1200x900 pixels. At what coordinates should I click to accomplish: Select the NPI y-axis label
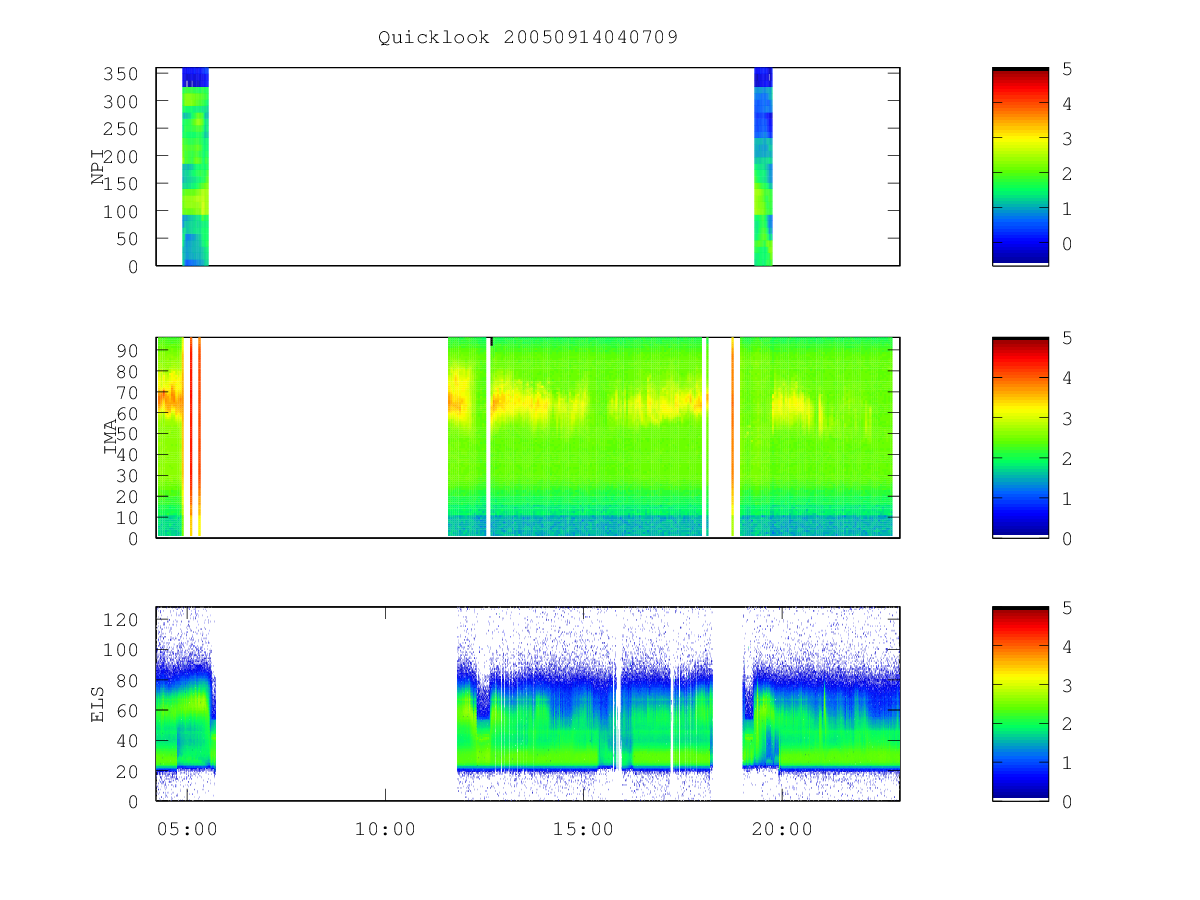pyautogui.click(x=99, y=166)
